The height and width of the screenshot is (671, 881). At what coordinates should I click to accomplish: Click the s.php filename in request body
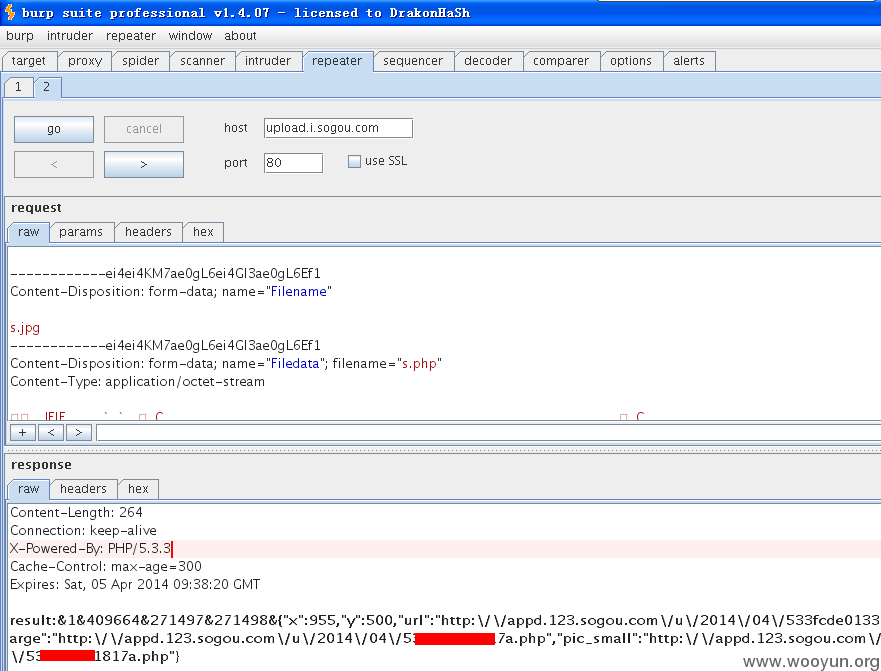[x=419, y=364]
